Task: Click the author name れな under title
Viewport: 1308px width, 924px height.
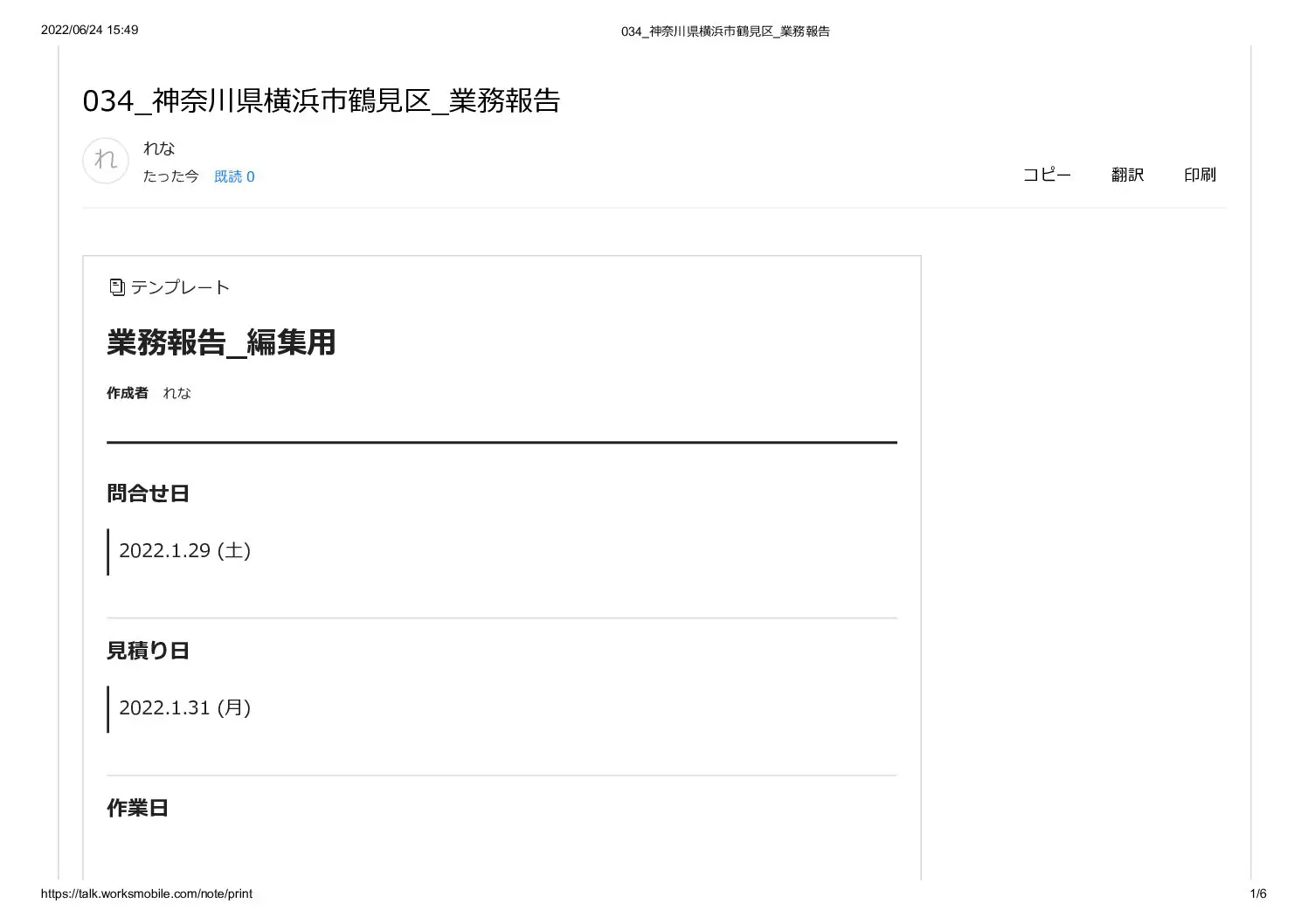Action: pos(159,148)
